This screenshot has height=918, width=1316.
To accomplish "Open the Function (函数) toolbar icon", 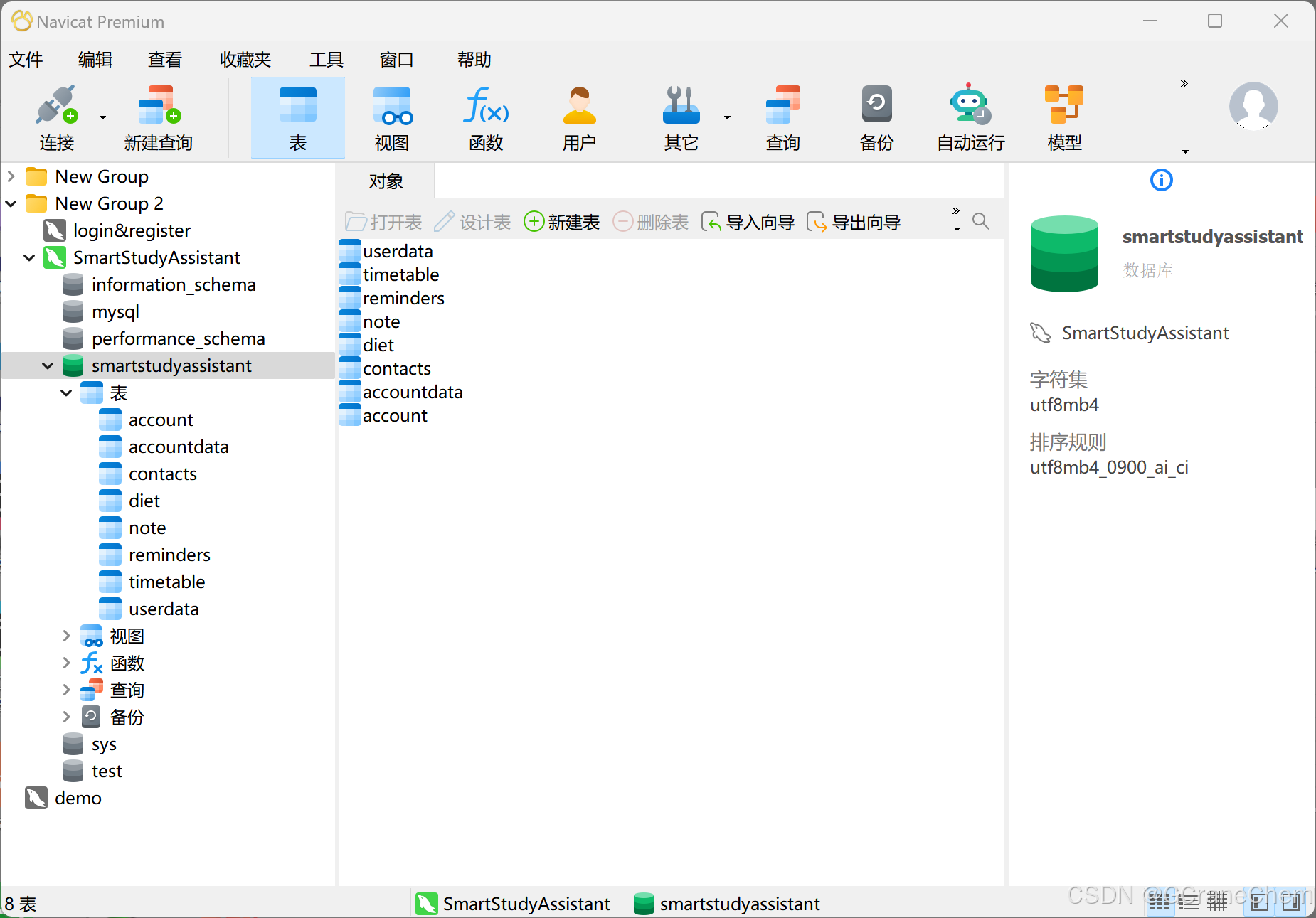I will click(486, 118).
